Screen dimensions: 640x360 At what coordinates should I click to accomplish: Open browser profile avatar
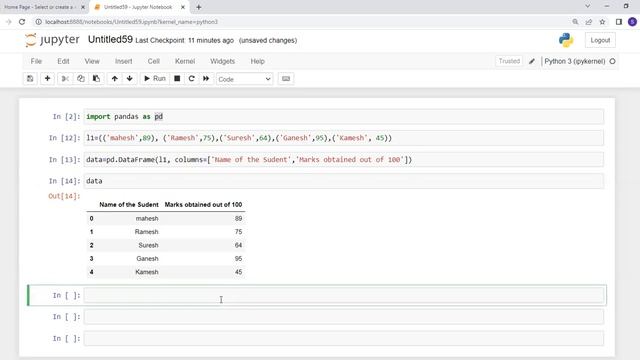(632, 22)
